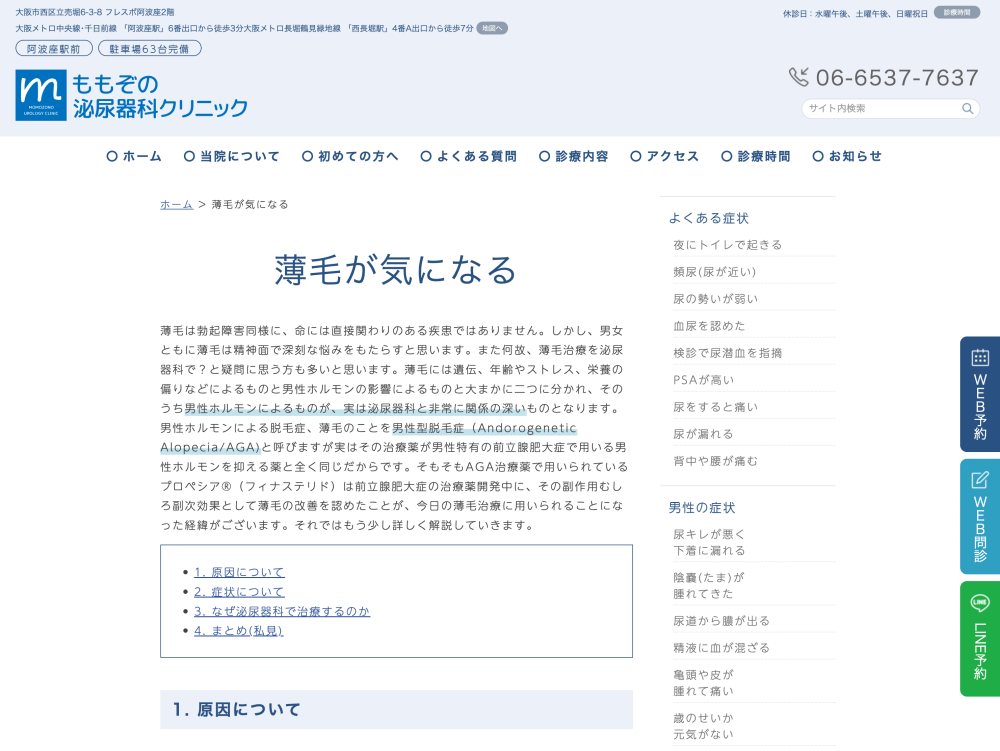1000x751 pixels.
Task: Open 夜にトイレで起きる sidebar link
Action: click(728, 244)
